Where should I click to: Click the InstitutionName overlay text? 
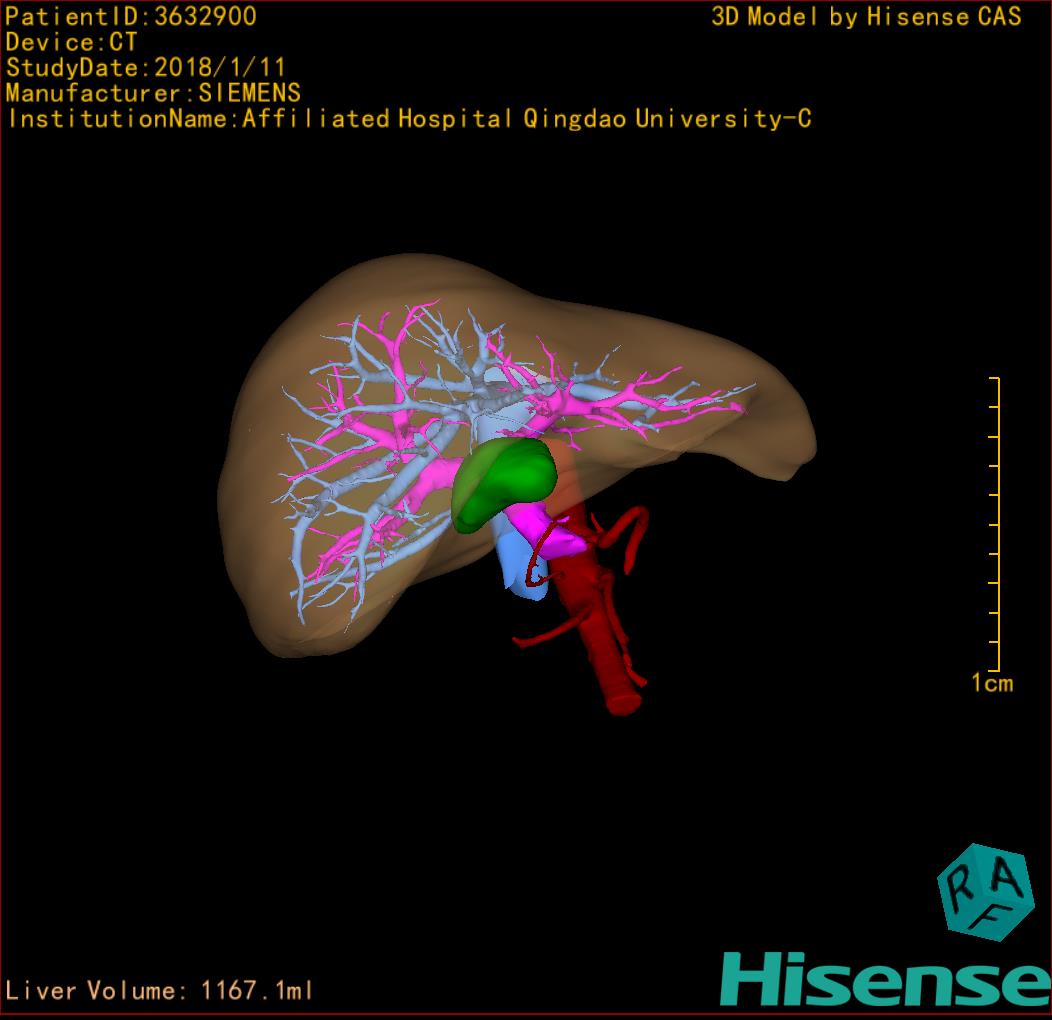pyautogui.click(x=408, y=119)
